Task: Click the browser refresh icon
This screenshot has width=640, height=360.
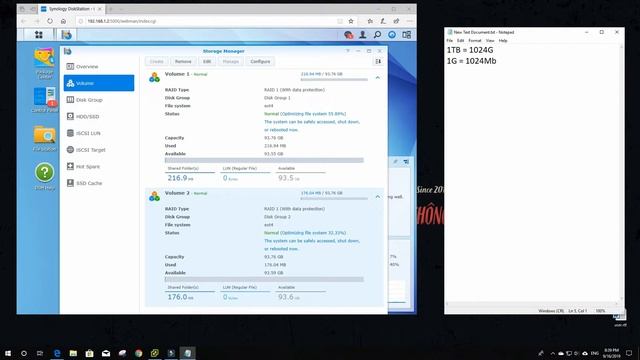Action: pyautogui.click(x=50, y=21)
